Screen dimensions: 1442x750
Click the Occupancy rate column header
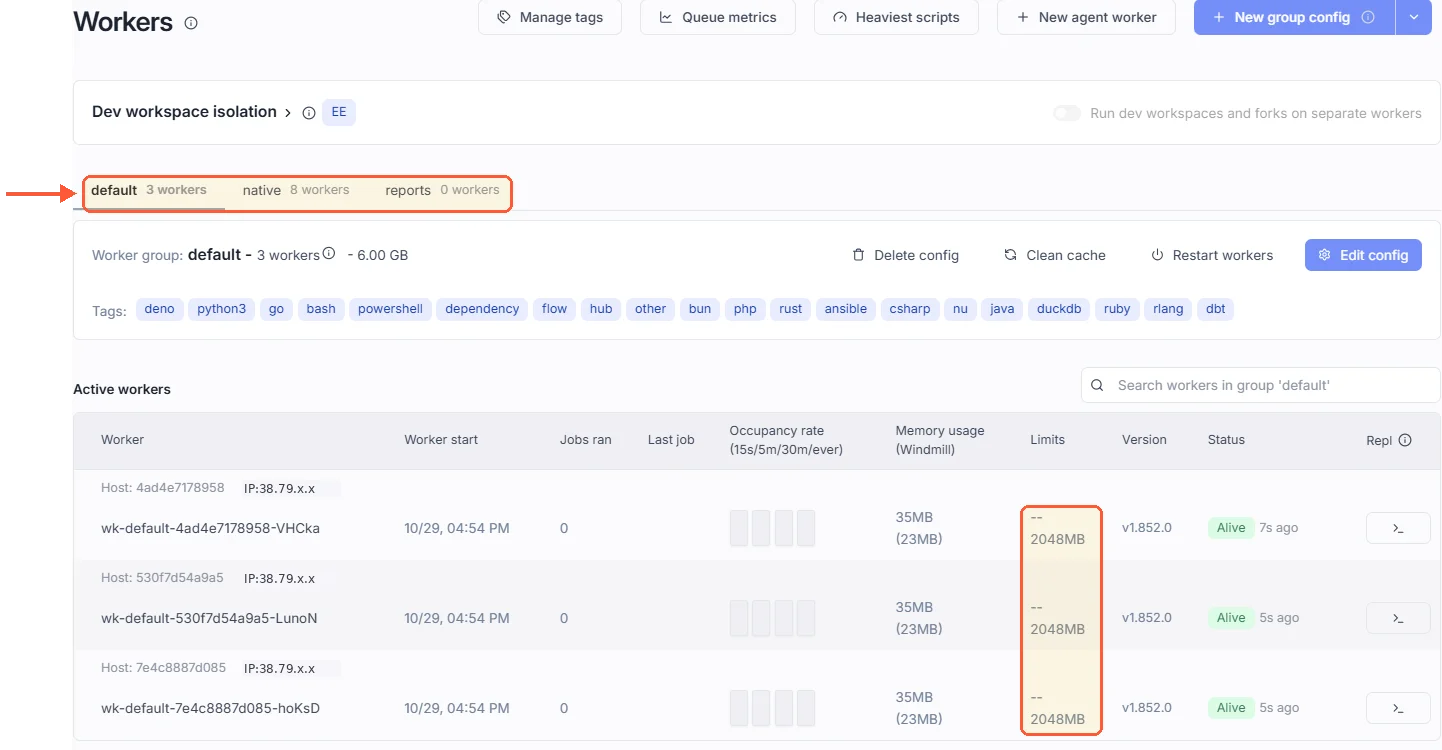coord(786,440)
